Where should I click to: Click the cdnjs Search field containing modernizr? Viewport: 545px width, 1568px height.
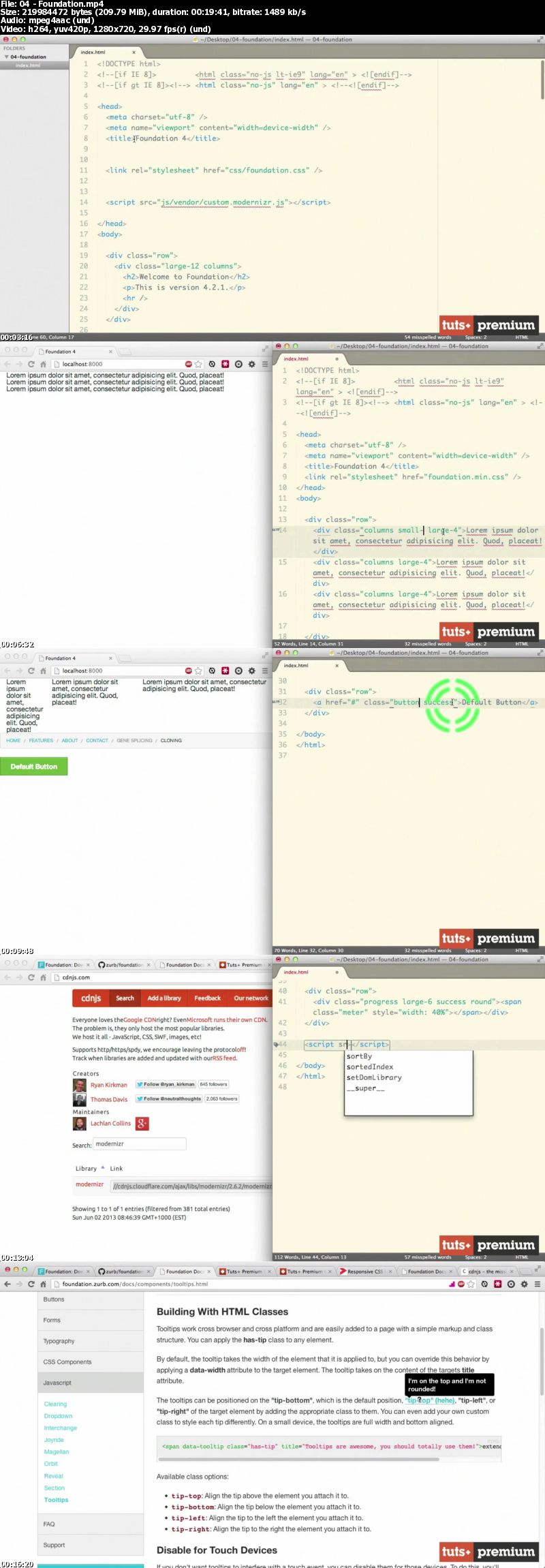point(140,1144)
